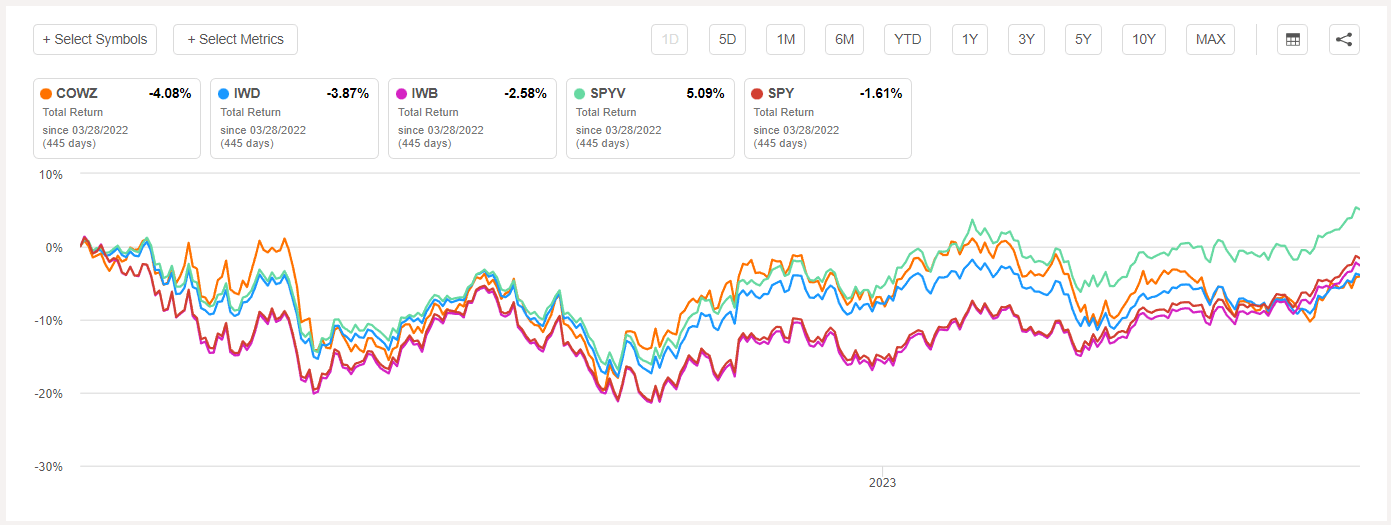Click the red SPY legend dot
The width and height of the screenshot is (1391, 525).
pos(758,94)
